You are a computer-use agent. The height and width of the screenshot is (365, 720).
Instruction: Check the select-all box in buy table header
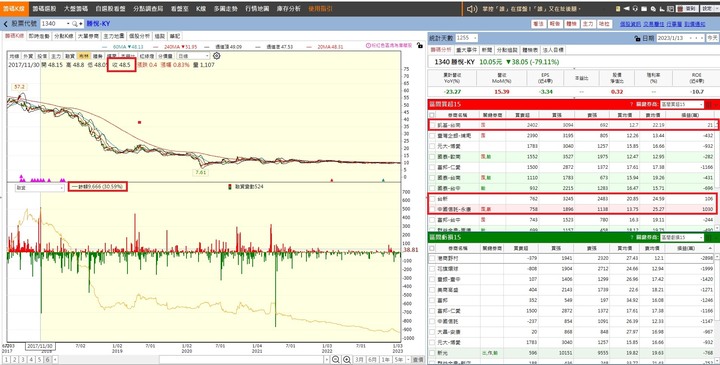(x=432, y=115)
